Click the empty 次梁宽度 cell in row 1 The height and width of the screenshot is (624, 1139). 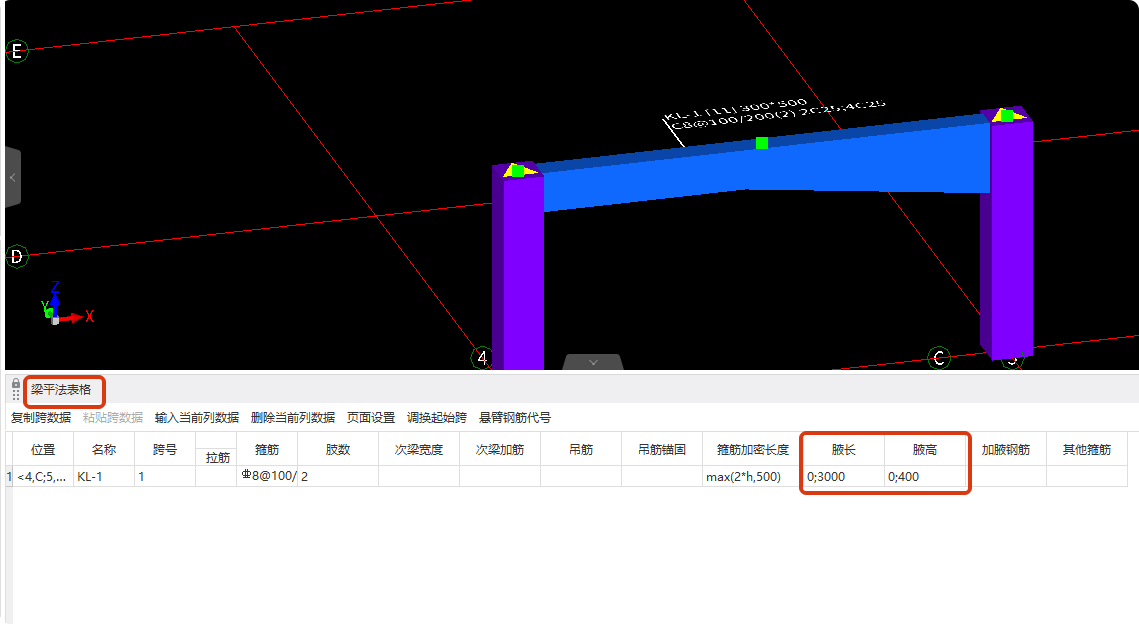tap(418, 477)
